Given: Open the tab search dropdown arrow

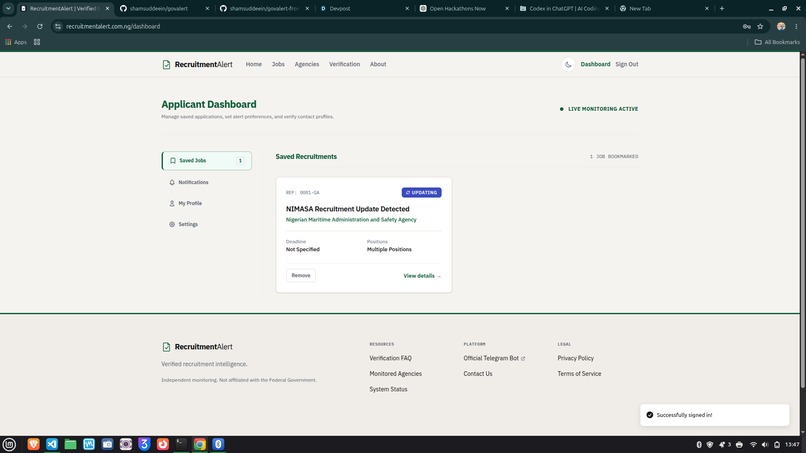Looking at the screenshot, I should 8,8.
